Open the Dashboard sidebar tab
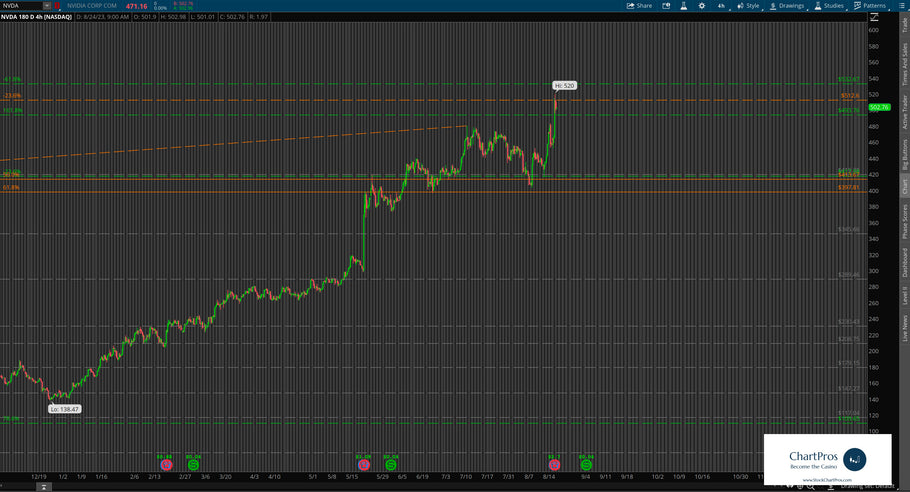This screenshot has width=910, height=492. pyautogui.click(x=905, y=262)
